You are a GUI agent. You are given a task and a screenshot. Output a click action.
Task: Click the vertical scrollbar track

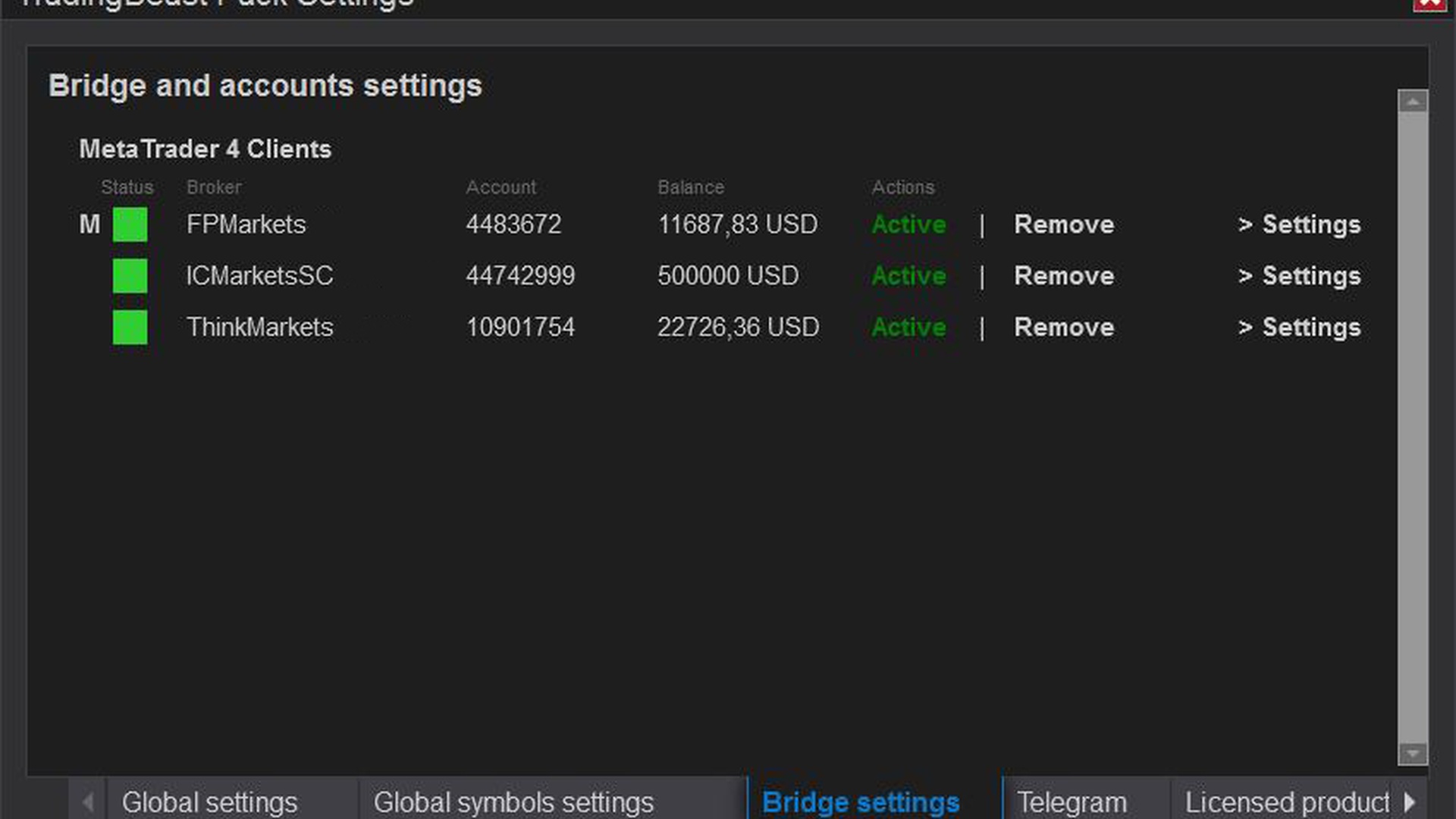point(1413,427)
